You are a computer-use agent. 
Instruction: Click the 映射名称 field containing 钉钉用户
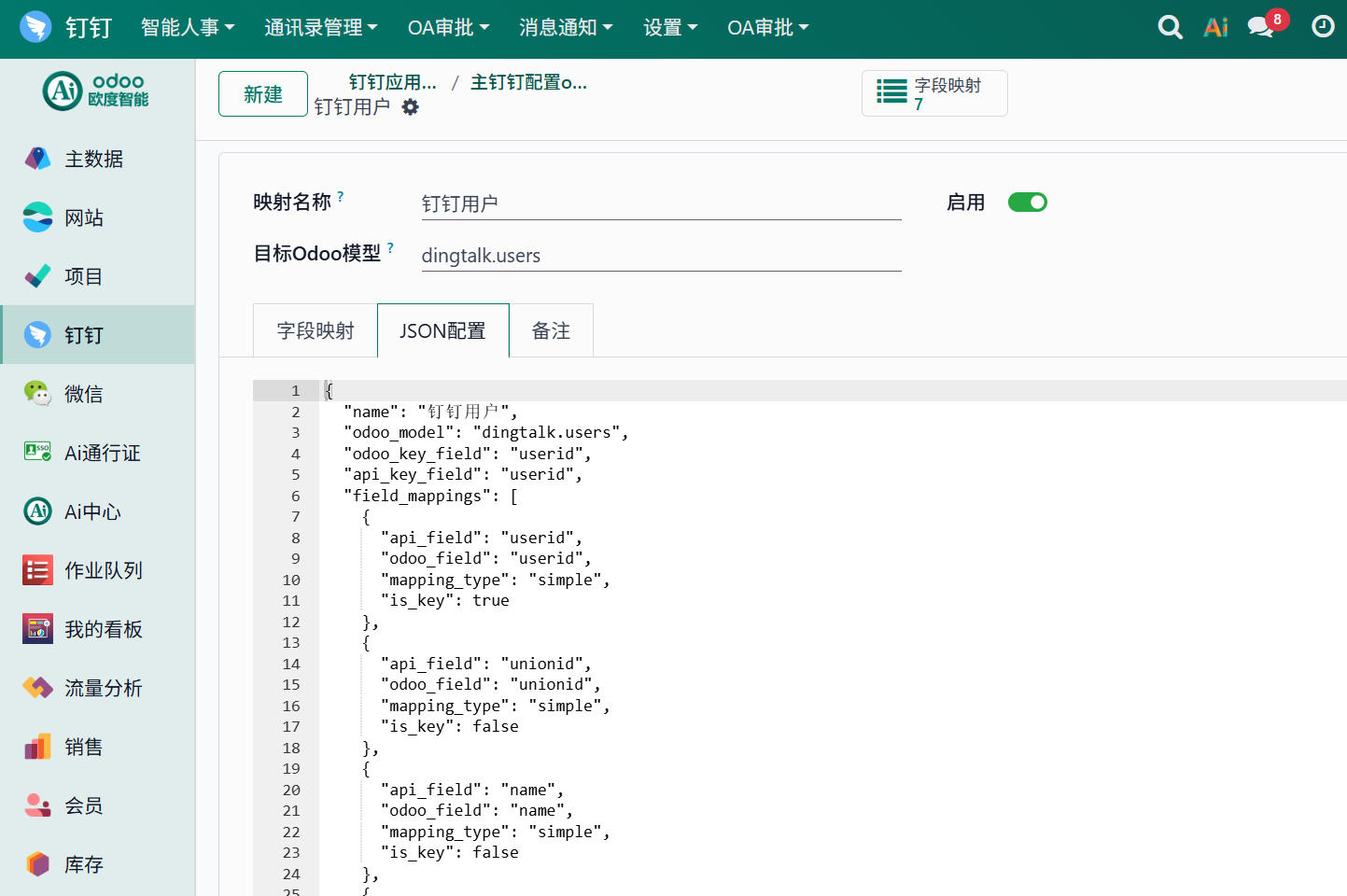coord(661,203)
